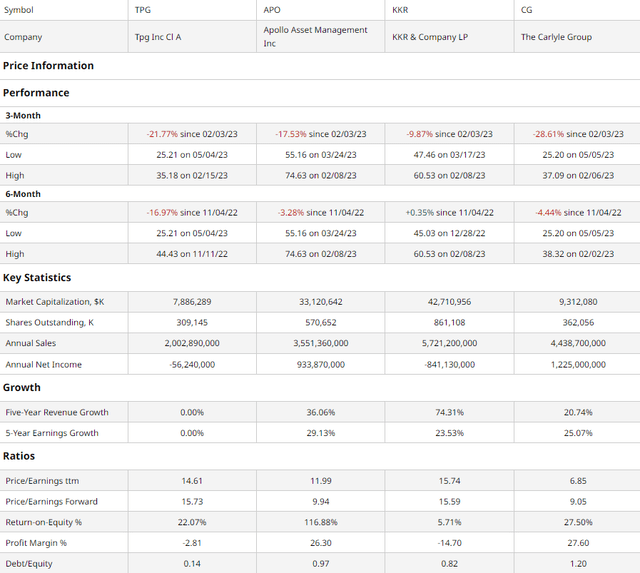This screenshot has width=640, height=573.
Task: Select TPG 6-month change -16.97%
Action: point(162,213)
